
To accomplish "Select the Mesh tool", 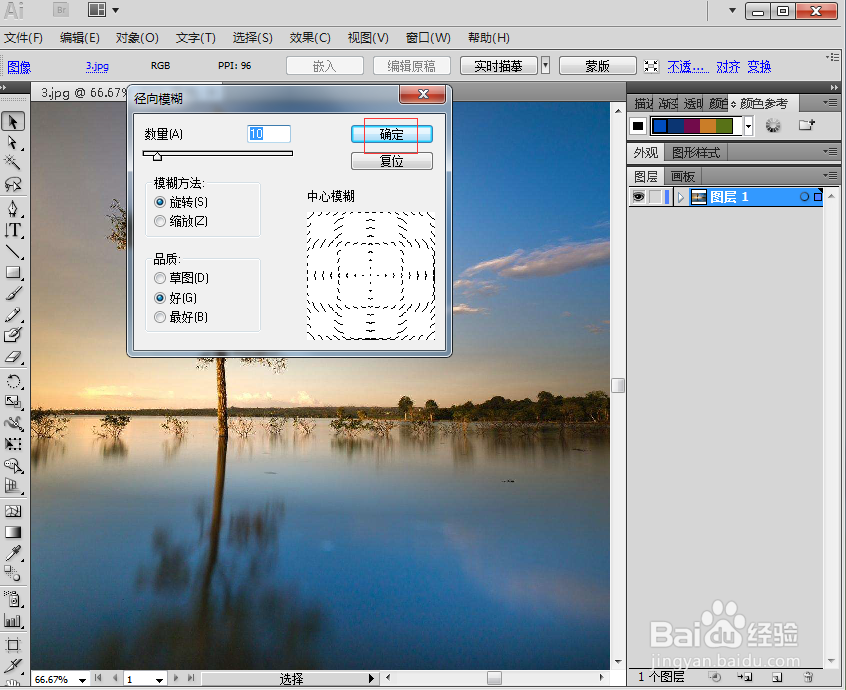I will pyautogui.click(x=12, y=511).
